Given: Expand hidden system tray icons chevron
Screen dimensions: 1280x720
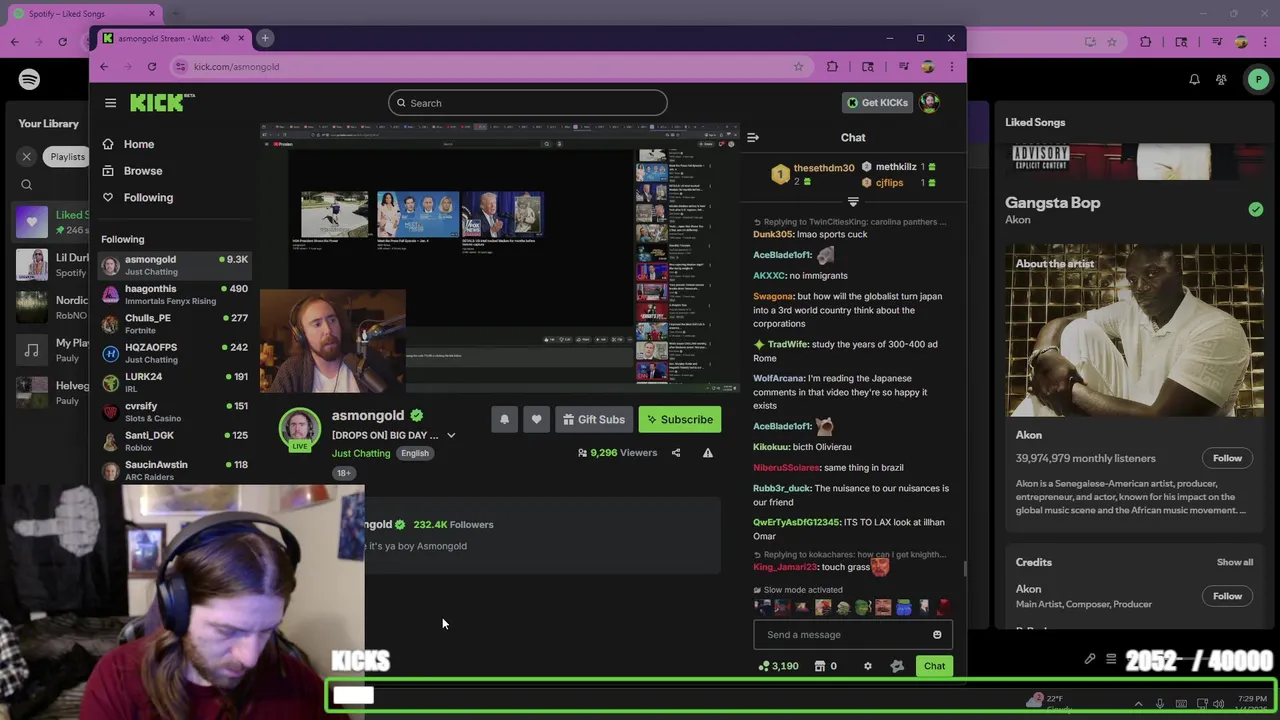Looking at the screenshot, I should [x=1138, y=704].
